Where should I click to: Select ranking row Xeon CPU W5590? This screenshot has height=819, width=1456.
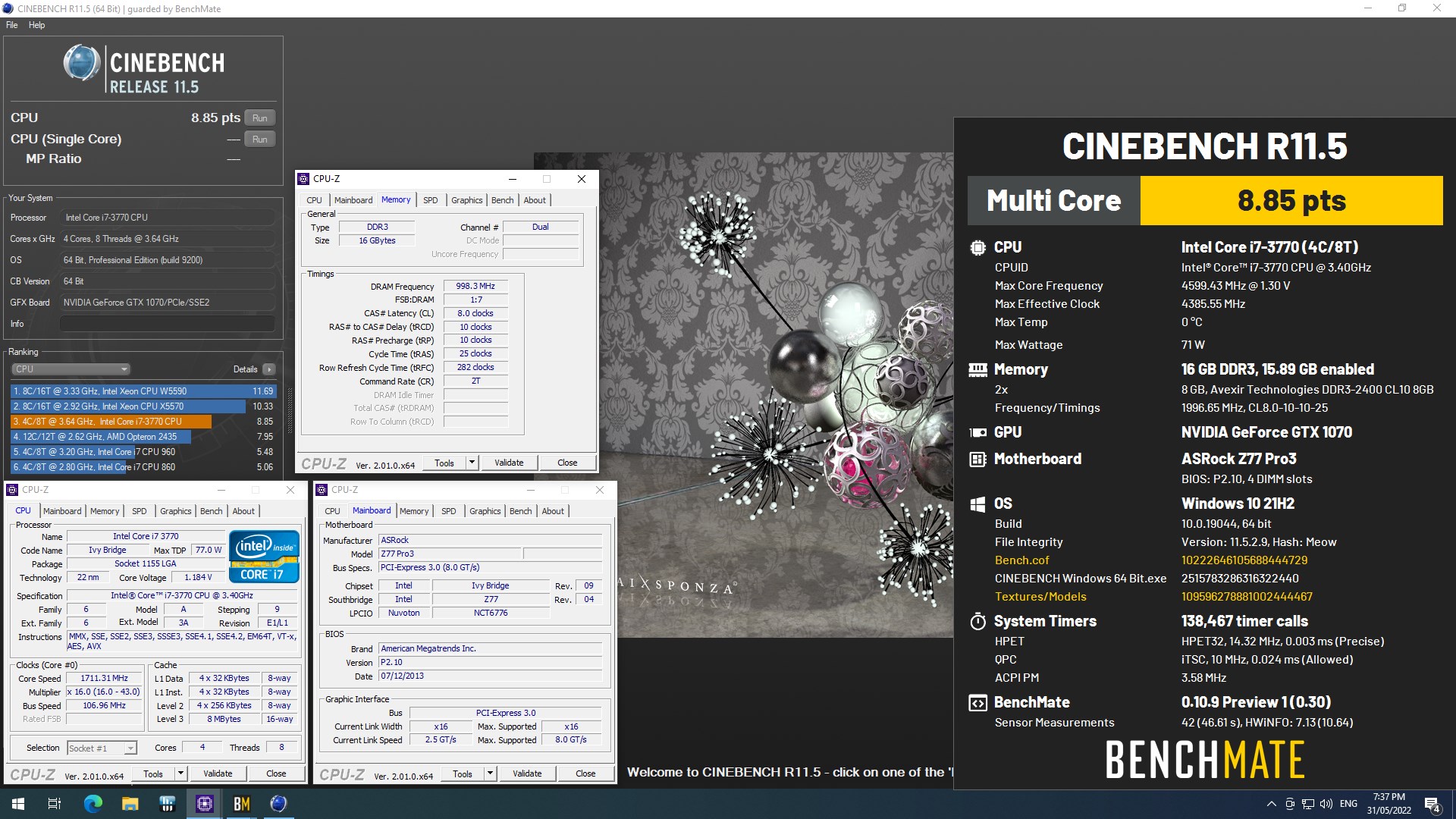(x=143, y=391)
